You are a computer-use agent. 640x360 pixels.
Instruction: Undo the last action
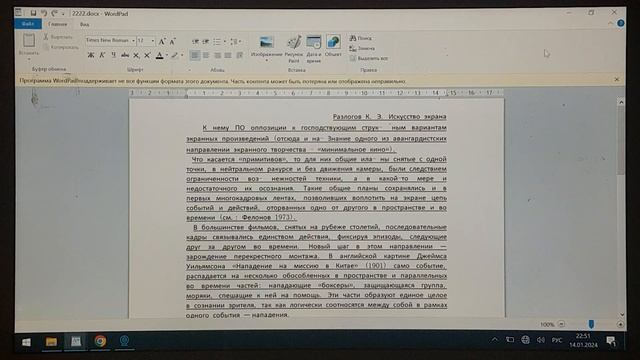pos(44,13)
